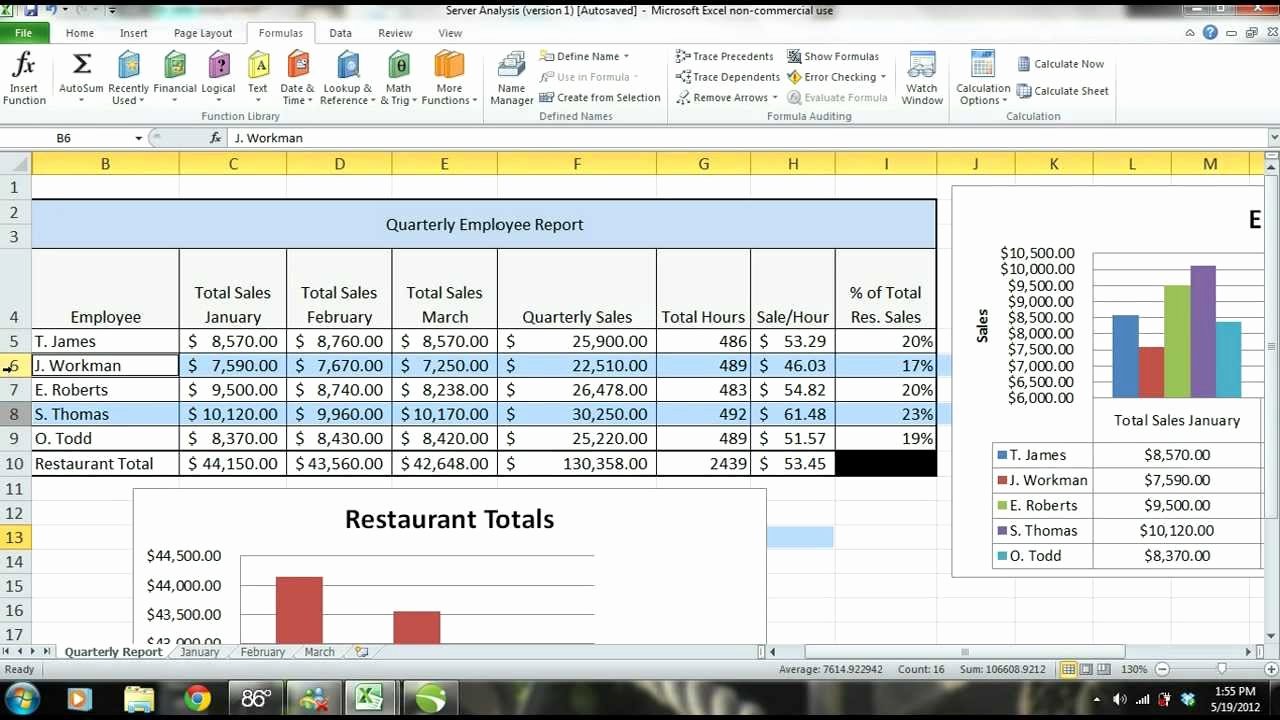
Task: Click Trace Dependents
Action: [728, 77]
